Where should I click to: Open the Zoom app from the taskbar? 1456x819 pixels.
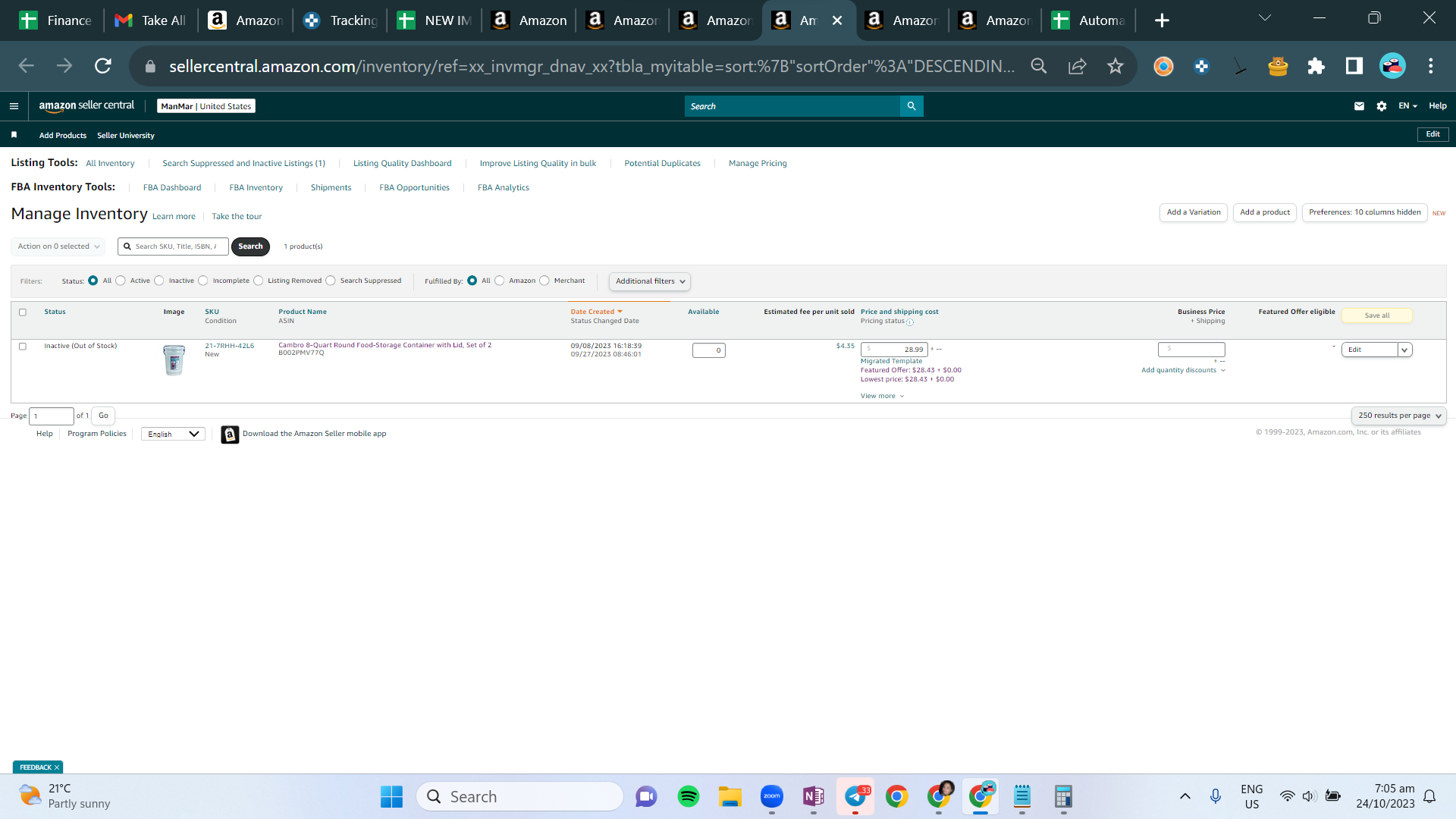pos(771,796)
